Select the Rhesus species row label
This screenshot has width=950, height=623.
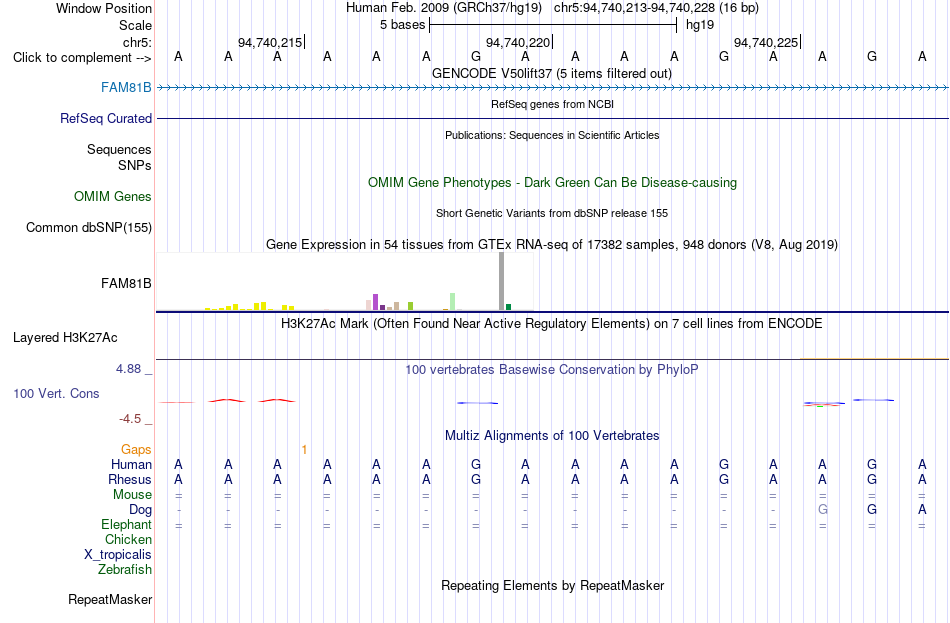point(130,479)
